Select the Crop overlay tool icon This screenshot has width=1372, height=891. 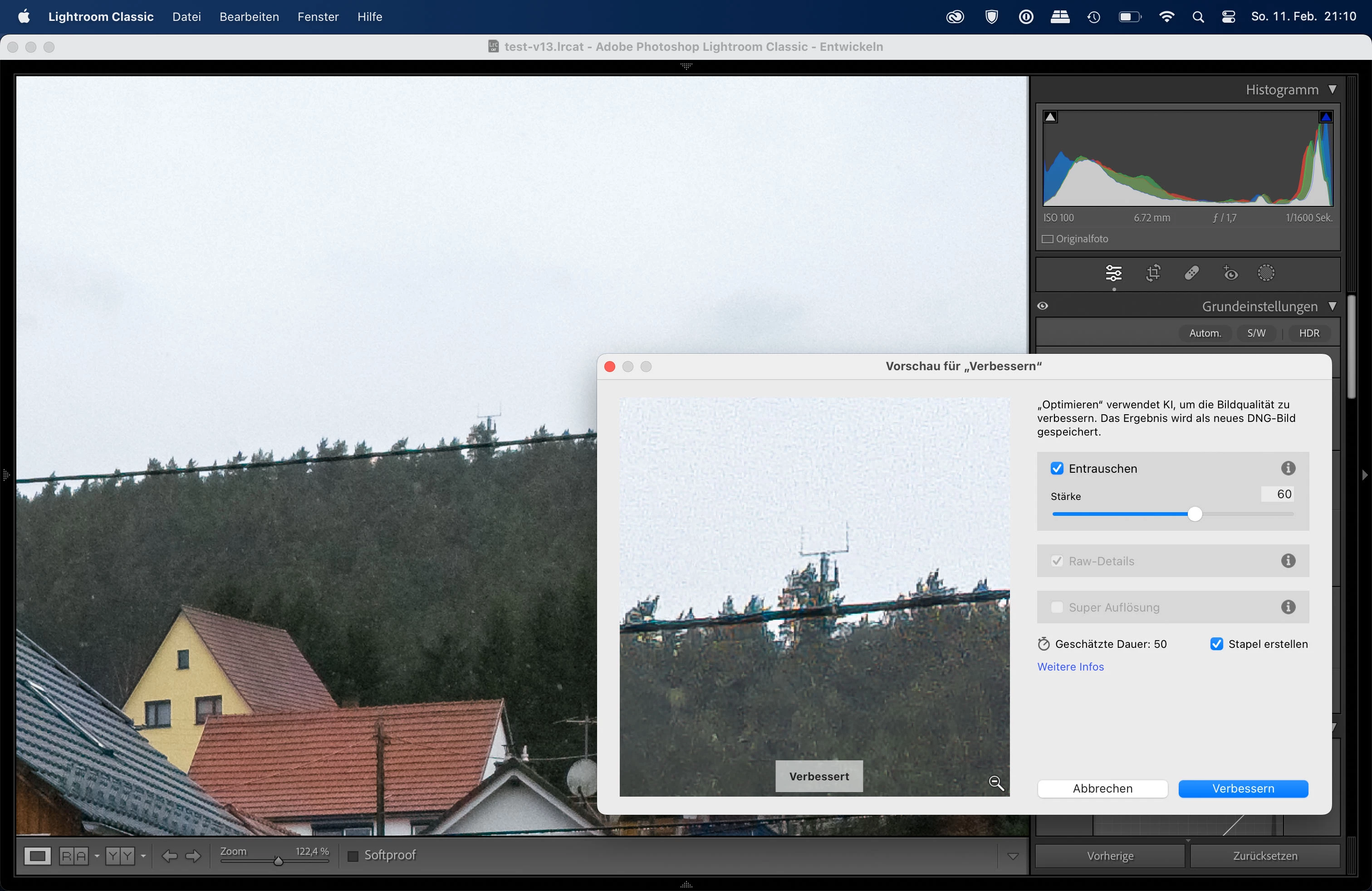click(1153, 273)
